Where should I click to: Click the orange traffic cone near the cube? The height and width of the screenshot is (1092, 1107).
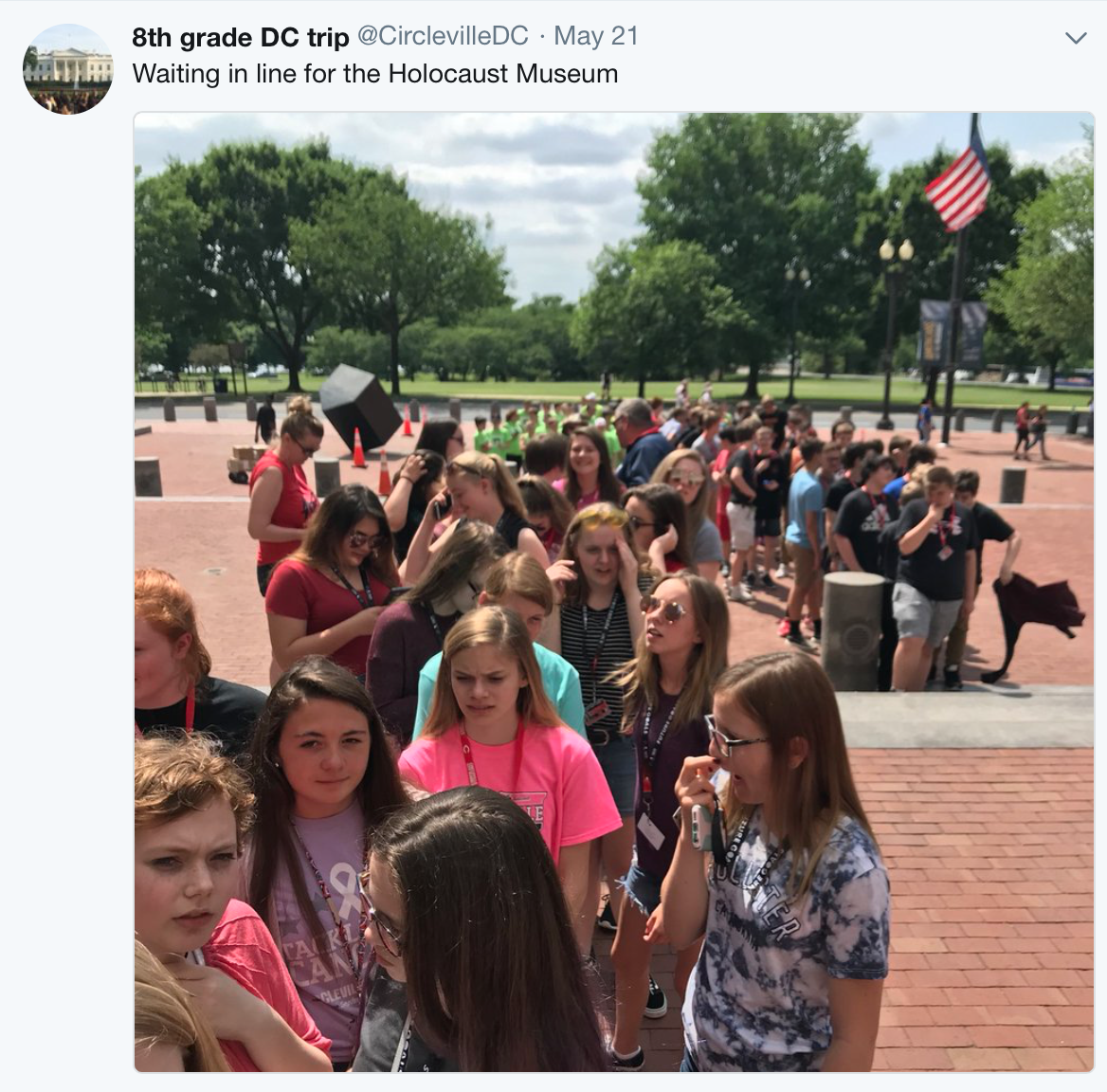[358, 448]
